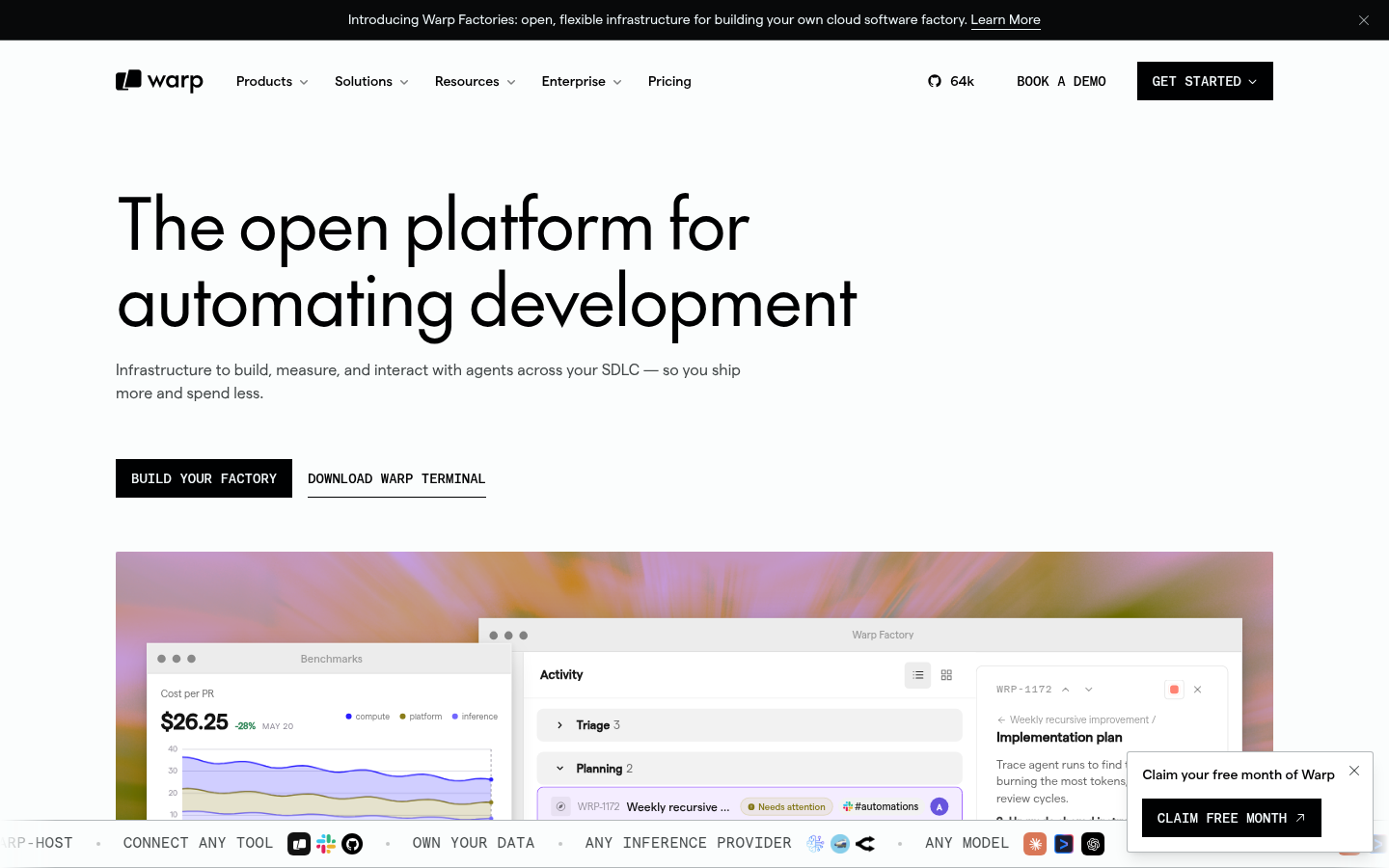This screenshot has height=868, width=1389.
Task: Click the Warp logo in the header
Action: (x=159, y=81)
